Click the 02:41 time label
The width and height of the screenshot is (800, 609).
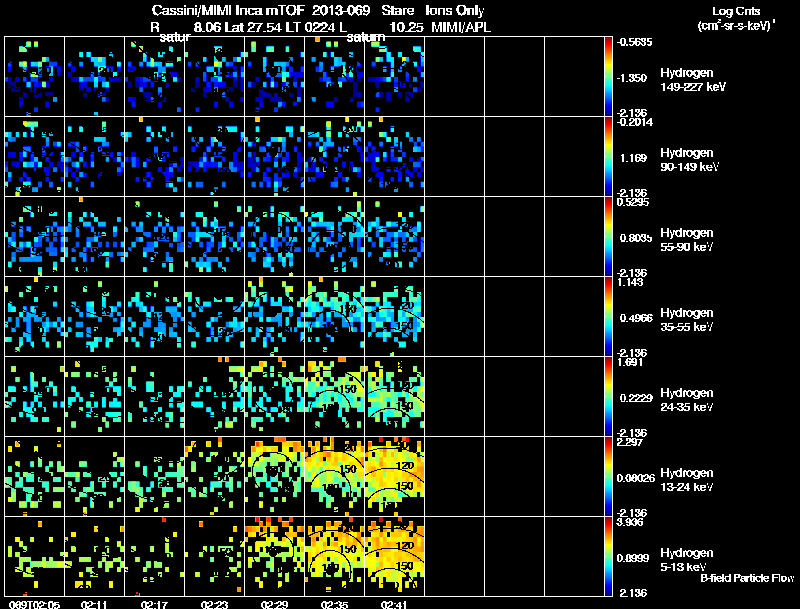pyautogui.click(x=394, y=604)
